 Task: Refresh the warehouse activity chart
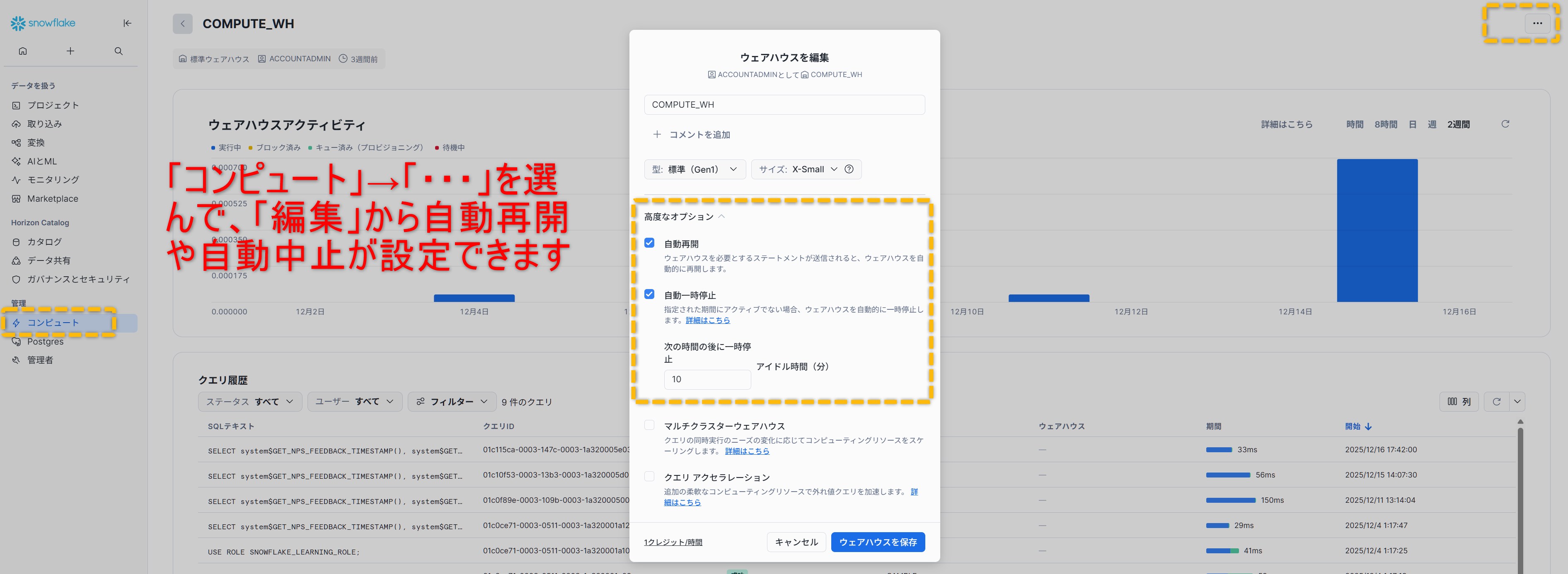[1505, 124]
